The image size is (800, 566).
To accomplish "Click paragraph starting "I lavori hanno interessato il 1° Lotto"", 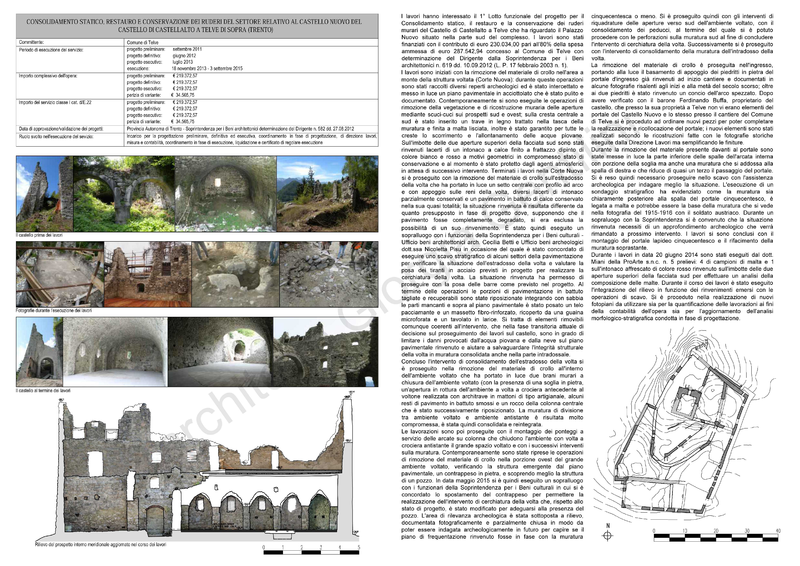I will tap(492, 41).
